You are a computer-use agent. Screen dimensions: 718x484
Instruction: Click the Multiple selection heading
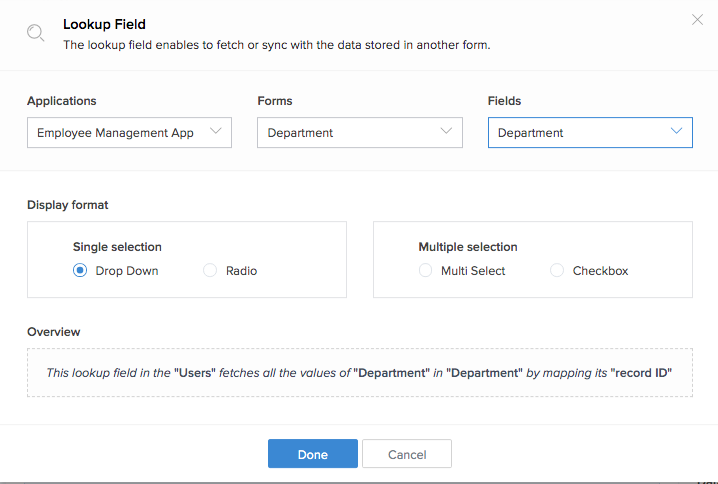(x=467, y=246)
